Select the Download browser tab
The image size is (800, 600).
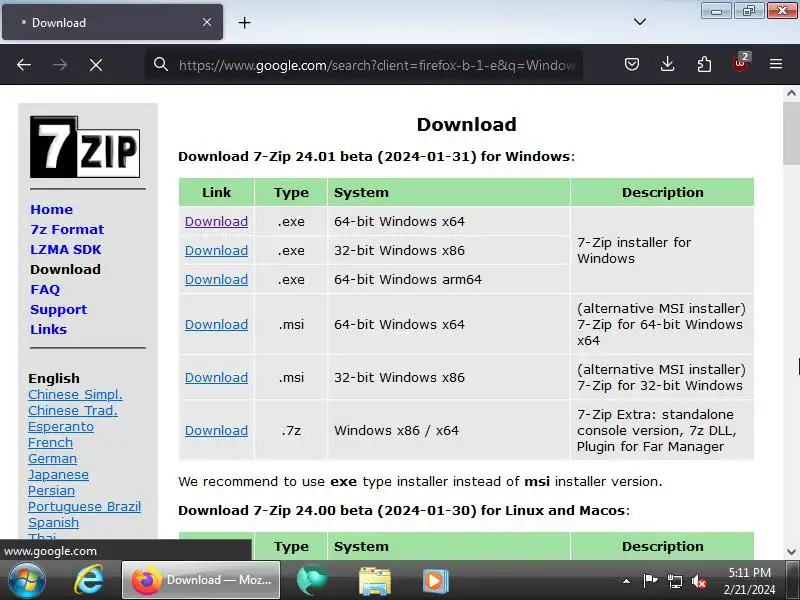tap(112, 22)
